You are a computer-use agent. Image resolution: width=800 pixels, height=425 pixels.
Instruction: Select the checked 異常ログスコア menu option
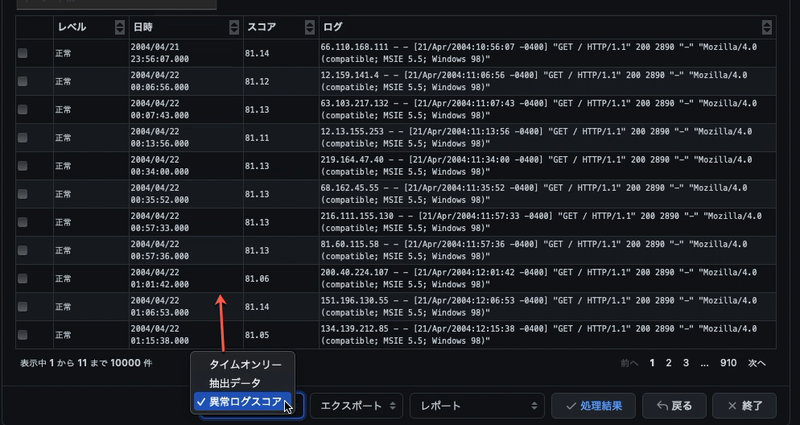[x=244, y=402]
